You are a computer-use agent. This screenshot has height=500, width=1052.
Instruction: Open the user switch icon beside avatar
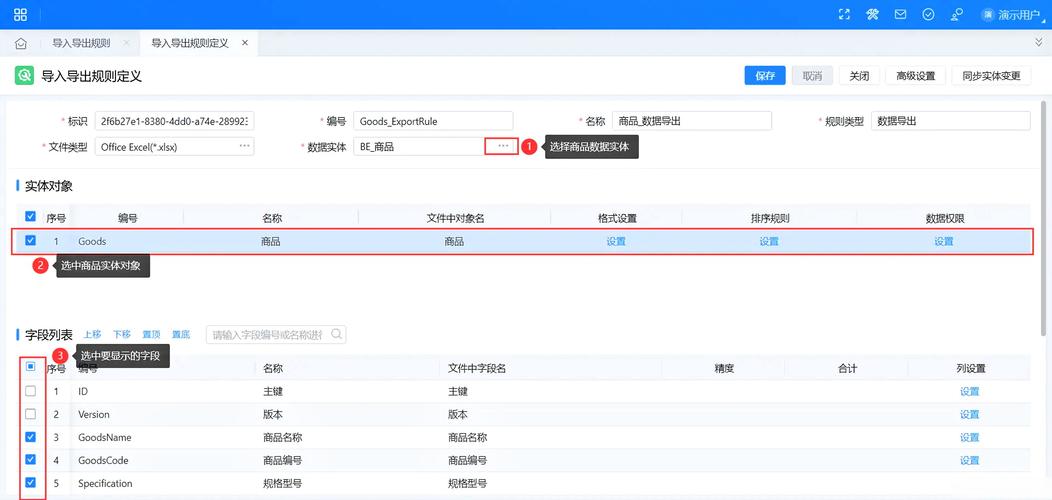click(x=957, y=15)
